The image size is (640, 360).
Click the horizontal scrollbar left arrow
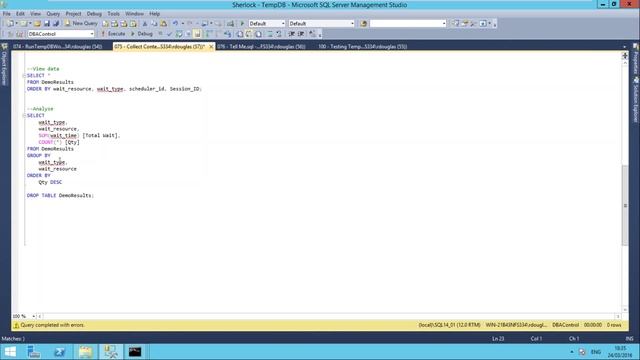pyautogui.click(x=40, y=316)
